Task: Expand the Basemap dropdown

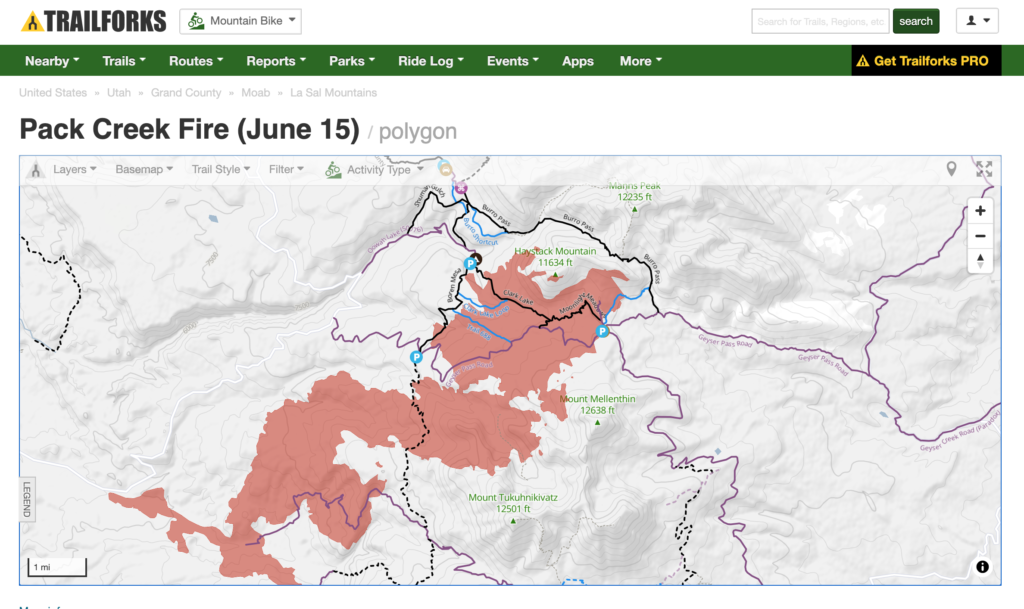Action: pos(144,170)
